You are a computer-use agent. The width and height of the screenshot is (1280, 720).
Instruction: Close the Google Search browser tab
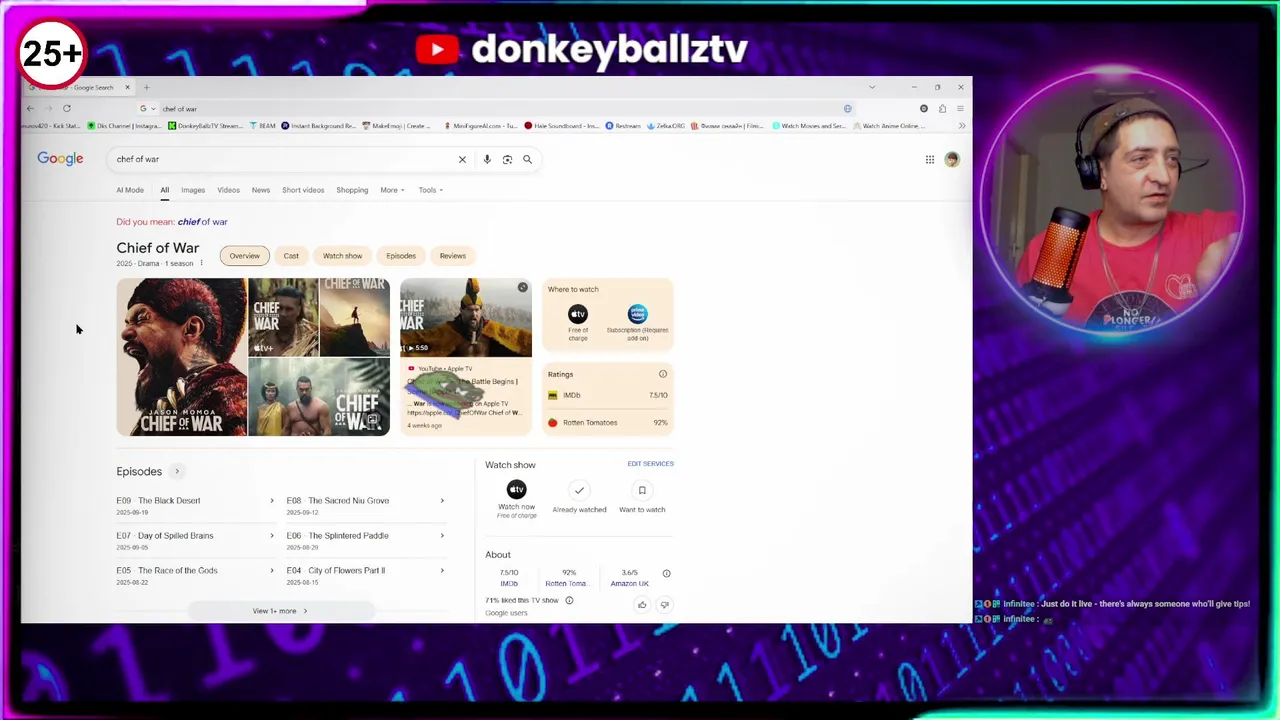127,87
